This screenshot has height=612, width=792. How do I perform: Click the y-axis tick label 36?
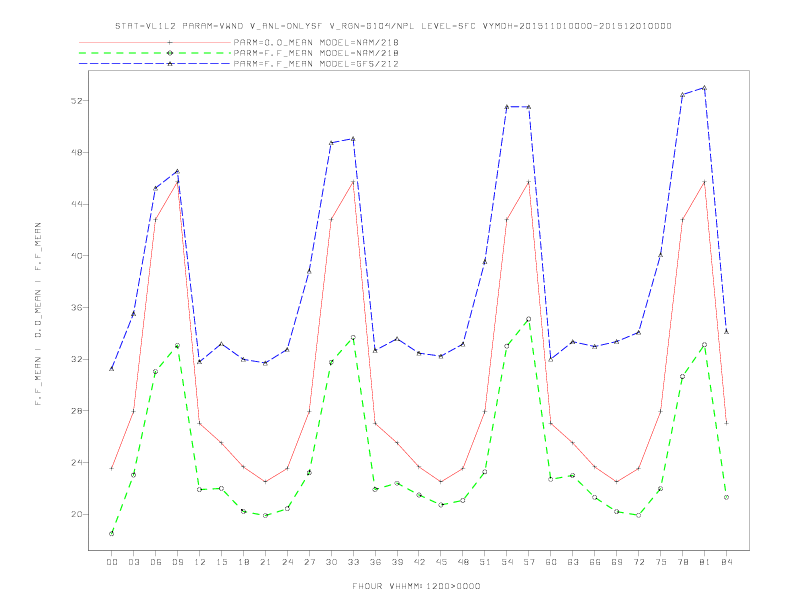pos(76,308)
